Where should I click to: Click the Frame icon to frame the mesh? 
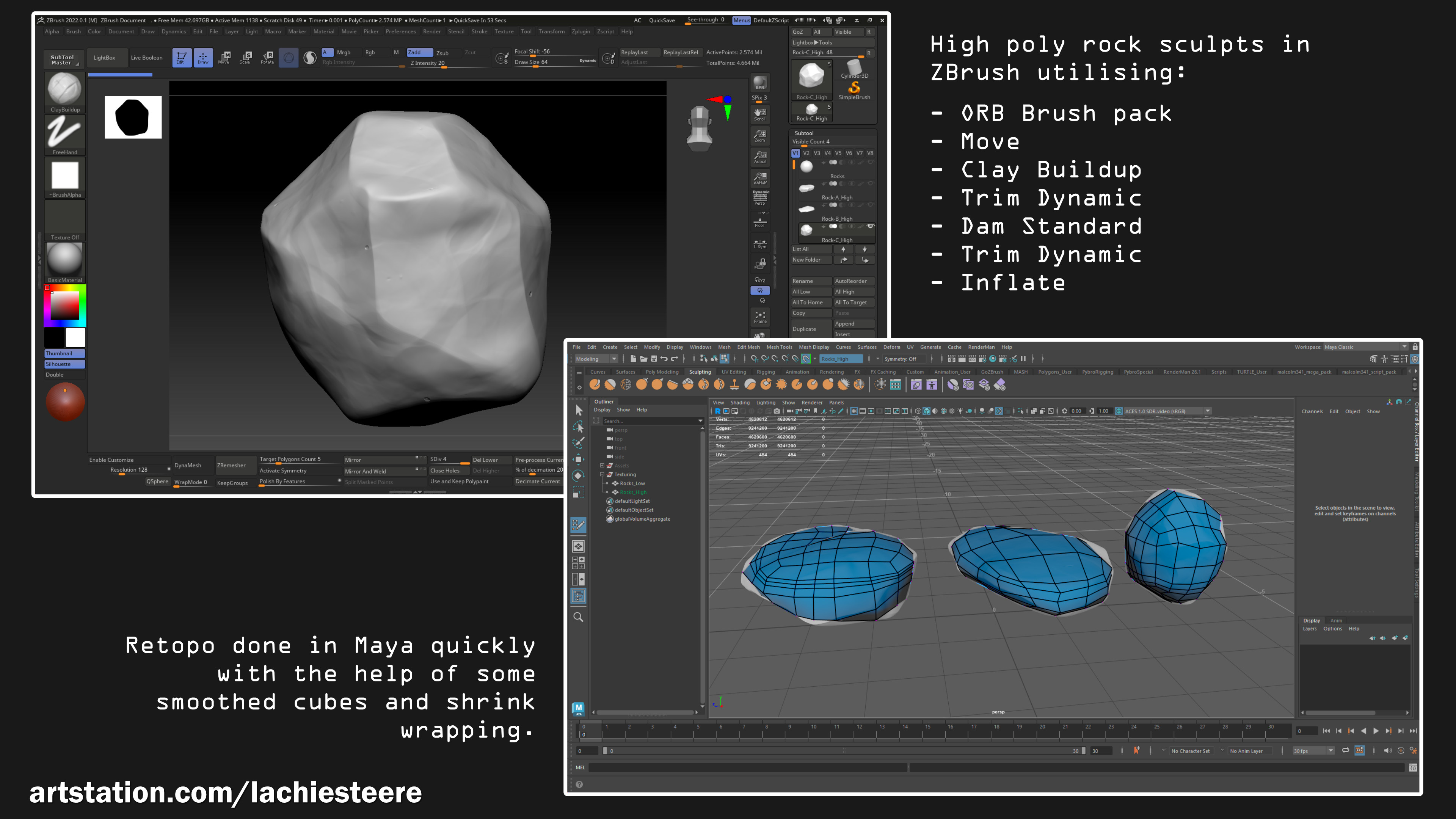point(759,317)
